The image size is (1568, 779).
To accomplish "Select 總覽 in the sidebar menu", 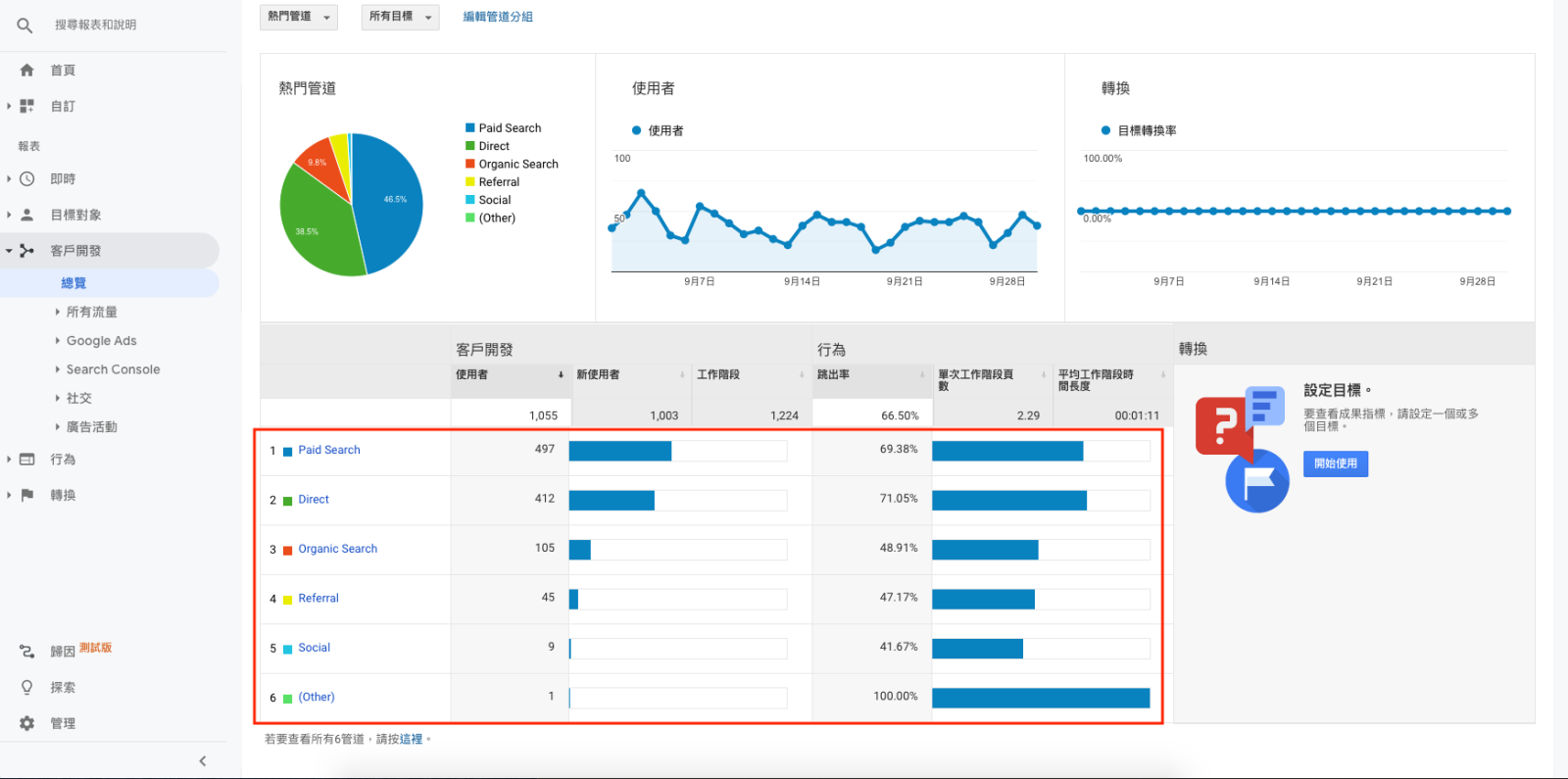I will click(73, 283).
